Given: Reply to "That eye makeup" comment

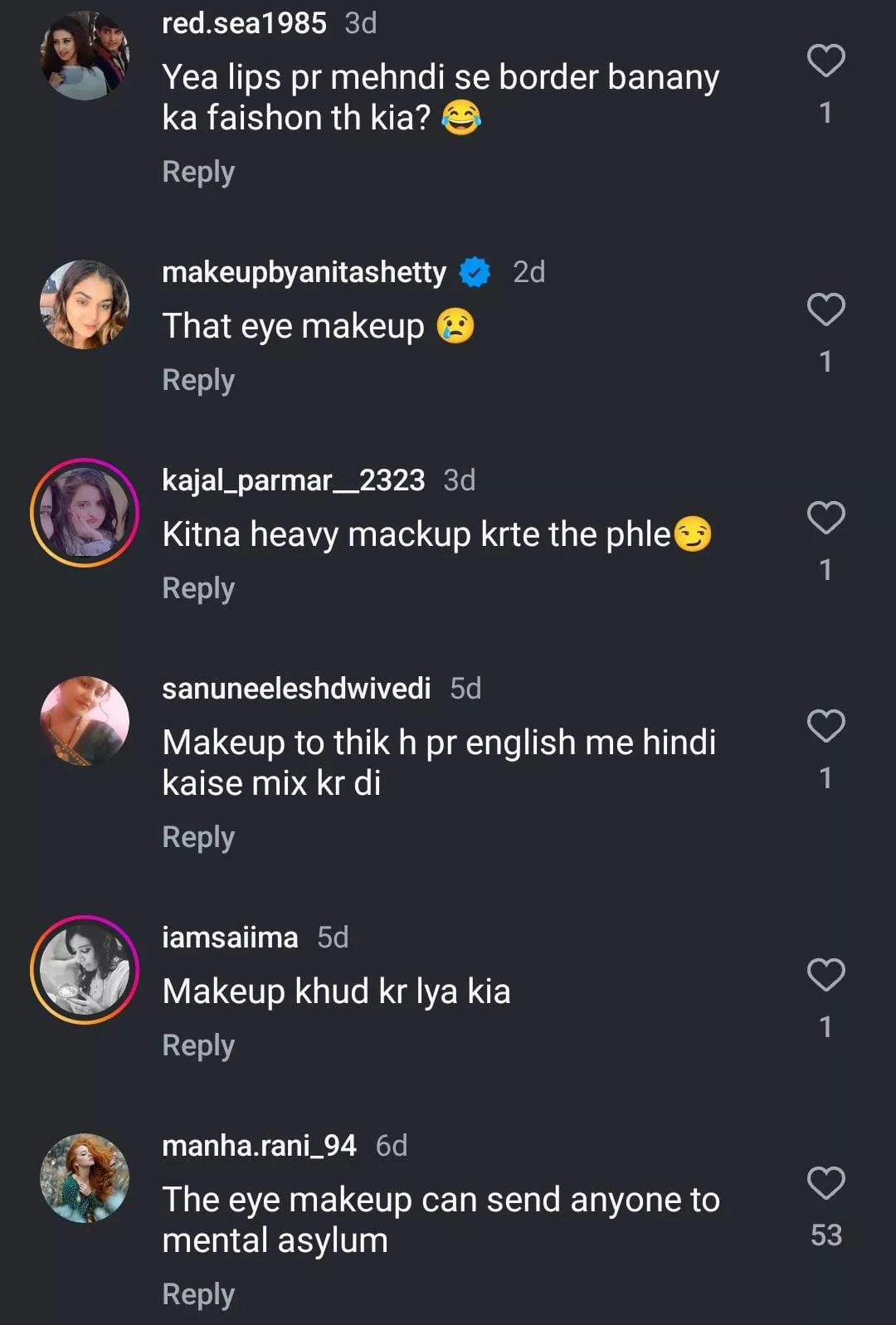Looking at the screenshot, I should 198,380.
